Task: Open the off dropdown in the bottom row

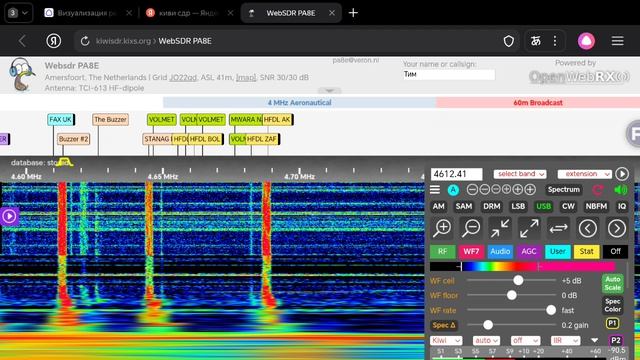Action: click(x=525, y=340)
